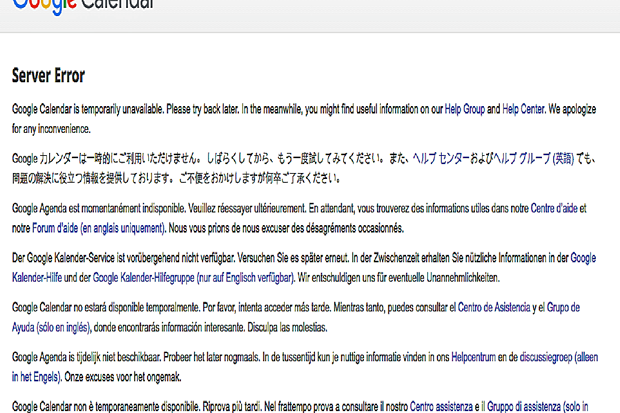620x413 pixels.
Task: Open the French Centre d'aide link
Action: point(554,208)
